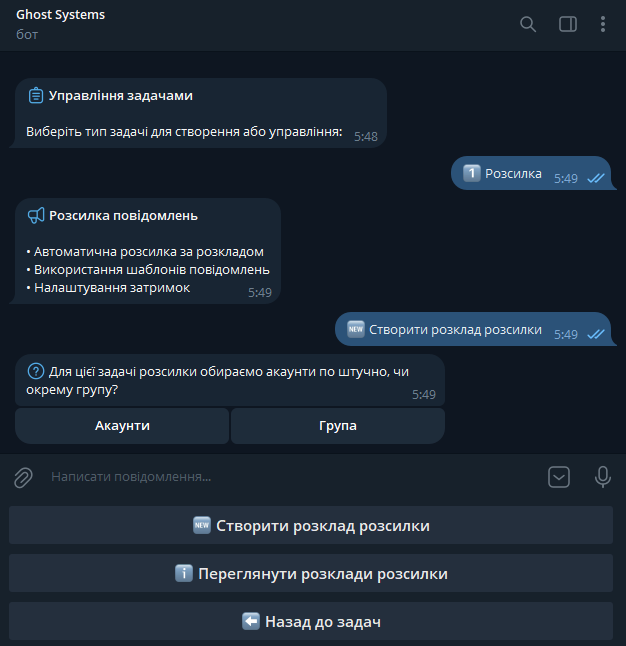Choose the Група inline button
Viewport: 626px width, 646px height.
point(338,426)
